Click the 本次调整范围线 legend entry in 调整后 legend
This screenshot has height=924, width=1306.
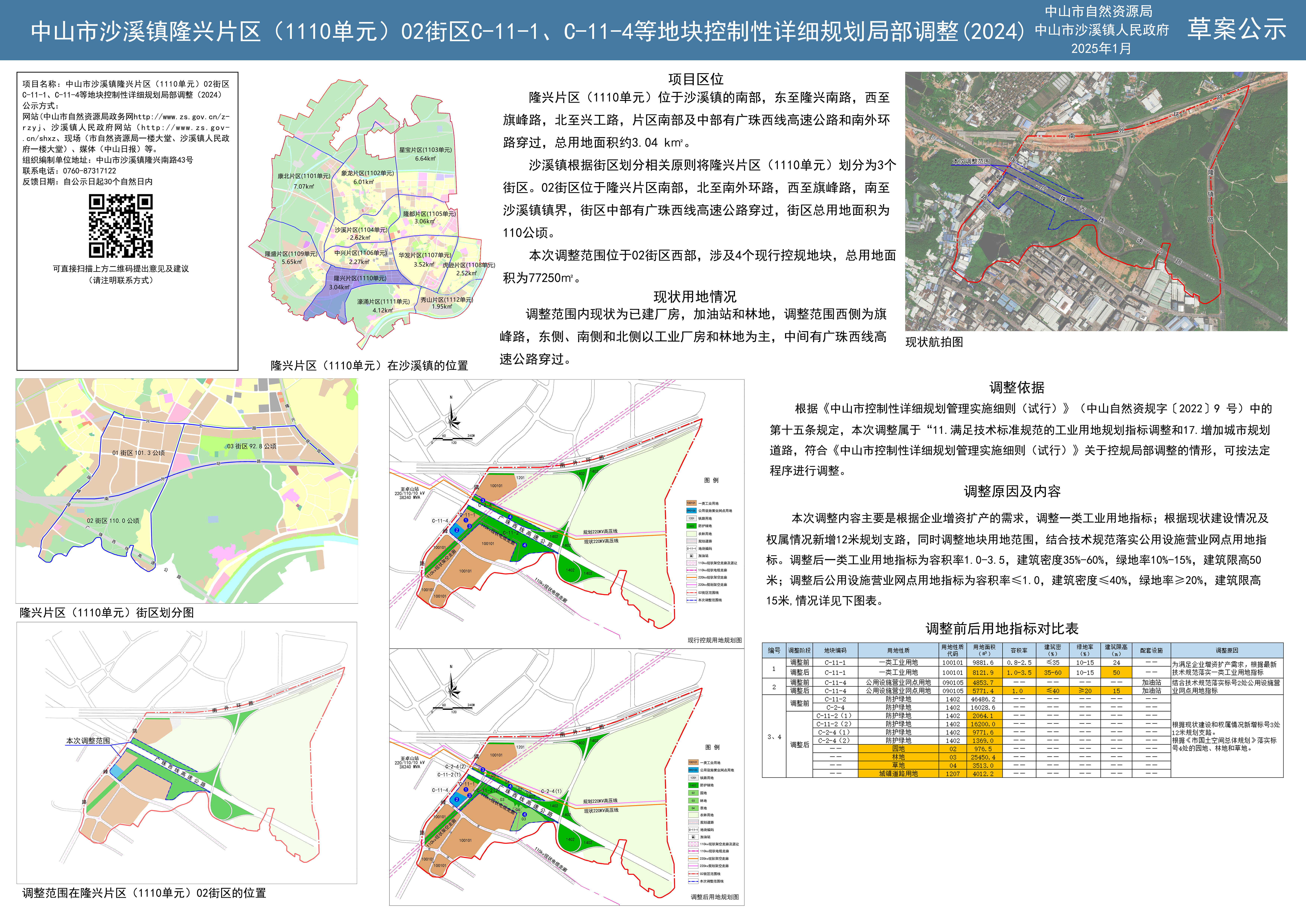(x=706, y=881)
